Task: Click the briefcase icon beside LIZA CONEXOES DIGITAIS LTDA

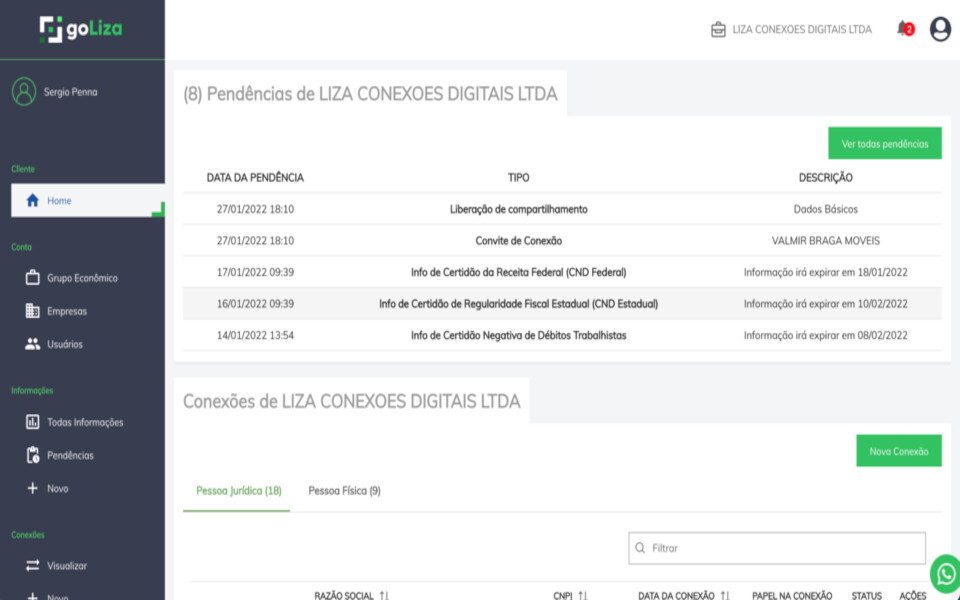Action: click(x=718, y=29)
